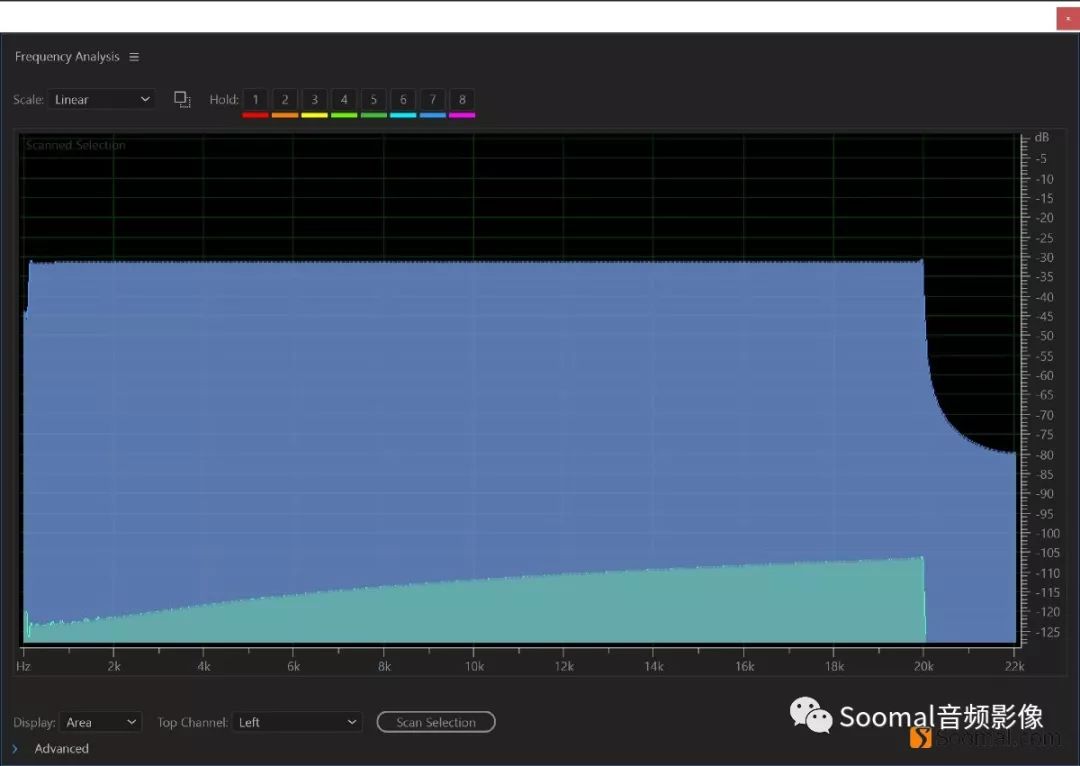Toggle Hold button 6
Screen dimensions: 1080x766
pos(403,100)
